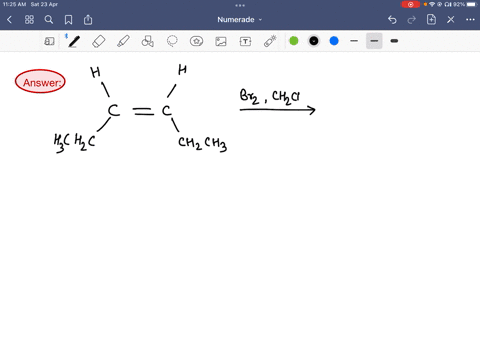Screen dimensions: 480x360
Task: Select the Lasso tool
Action: click(x=172, y=41)
